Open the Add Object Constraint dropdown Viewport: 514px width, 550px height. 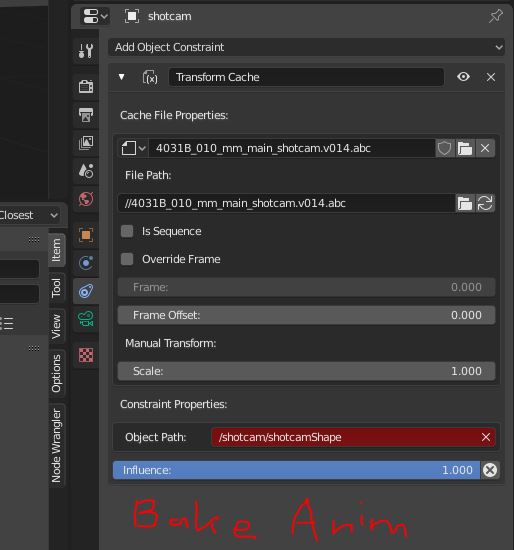point(306,47)
